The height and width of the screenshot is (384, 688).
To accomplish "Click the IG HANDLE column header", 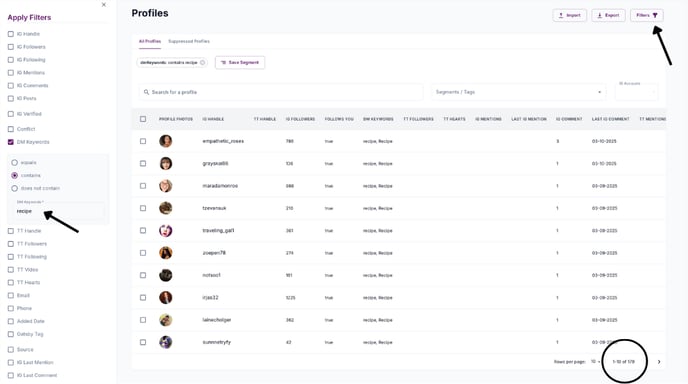I will pos(213,119).
